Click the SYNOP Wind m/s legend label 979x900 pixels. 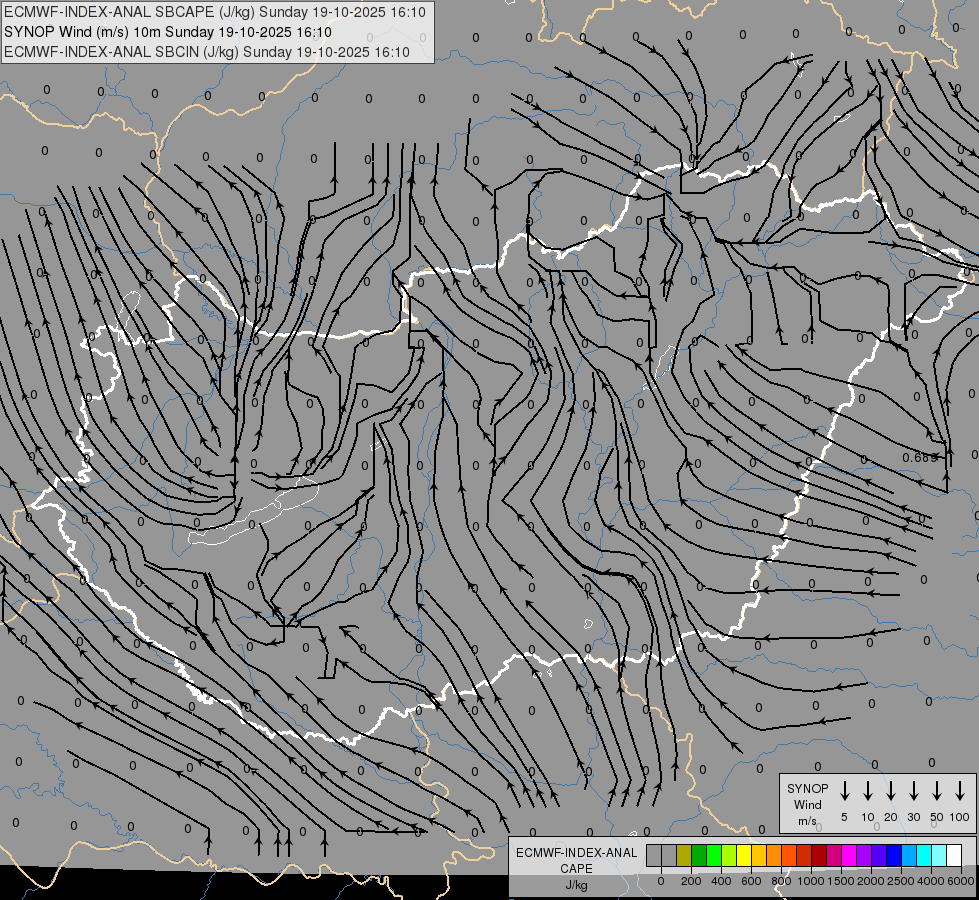(807, 804)
